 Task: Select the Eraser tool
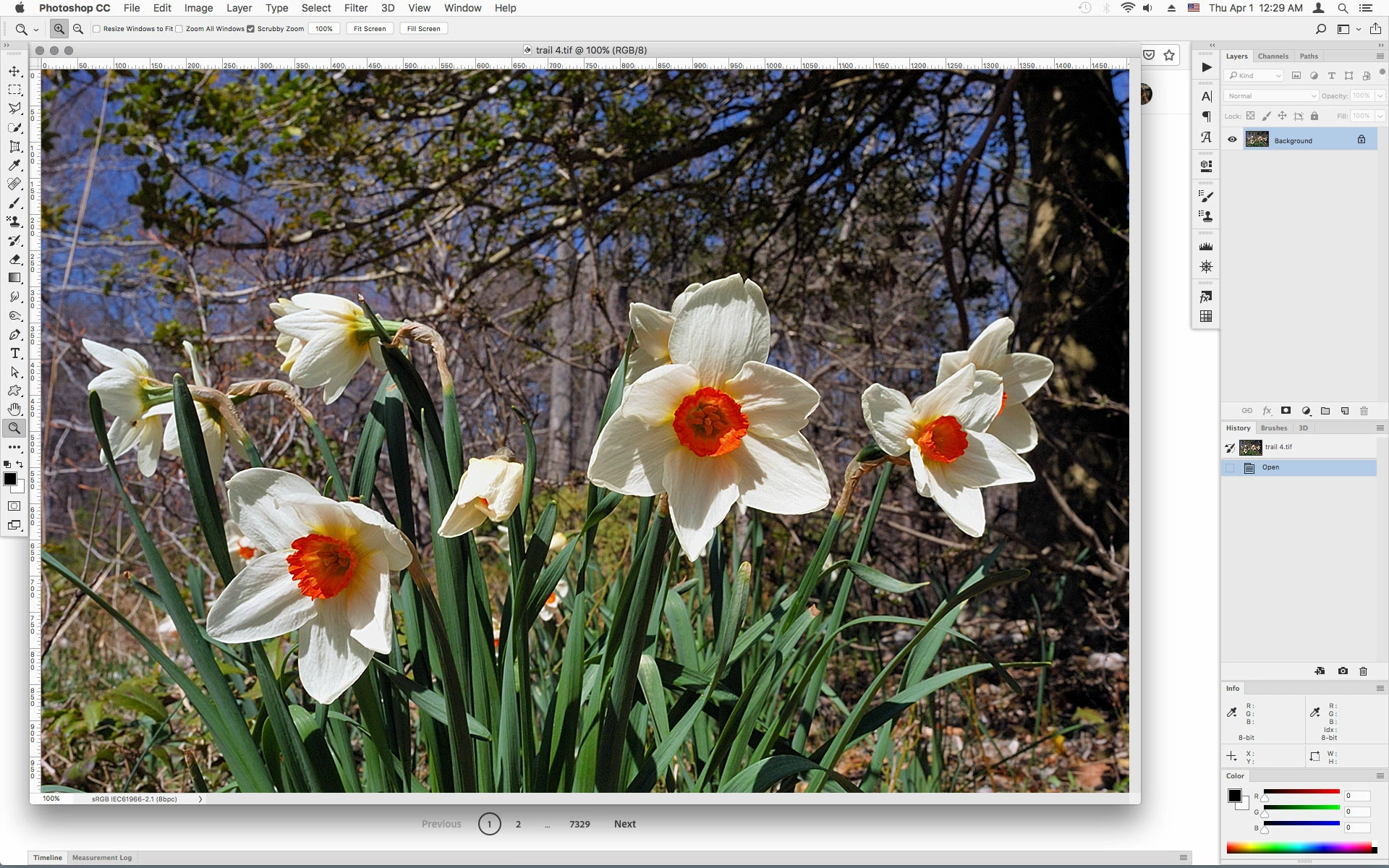[14, 259]
